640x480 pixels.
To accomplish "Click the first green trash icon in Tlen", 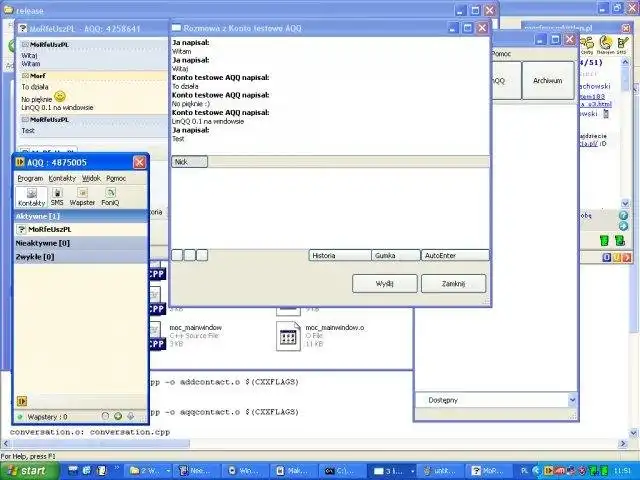I will point(604,240).
